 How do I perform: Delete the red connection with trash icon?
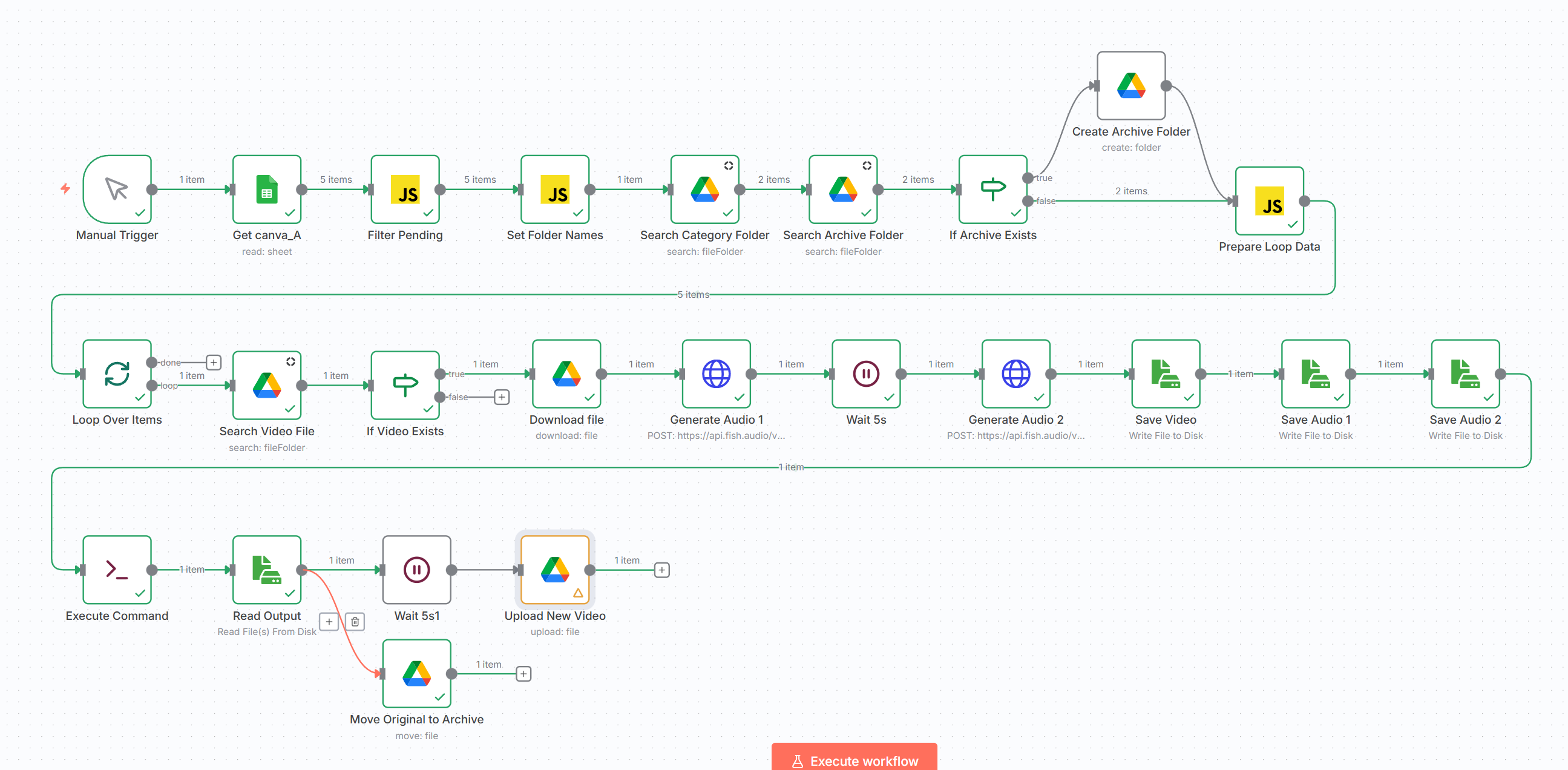(x=355, y=622)
